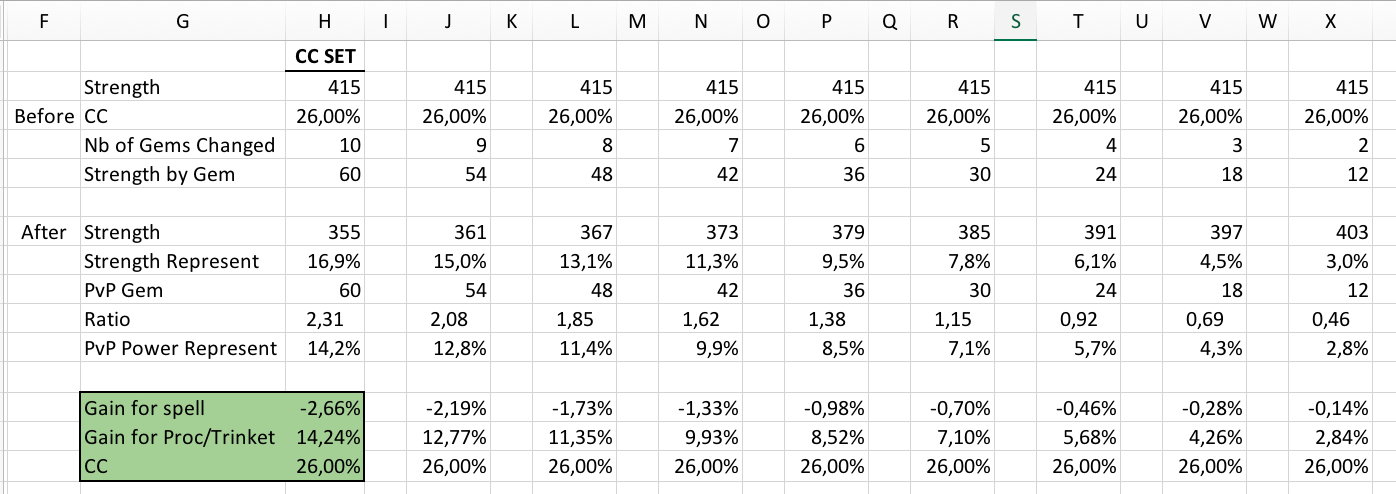Select the column N header
This screenshot has height=494, width=1396.
(700, 21)
